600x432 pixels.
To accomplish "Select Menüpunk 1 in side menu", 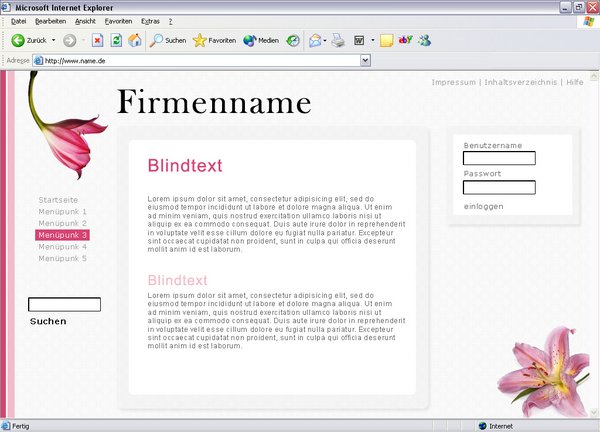I will (62, 212).
